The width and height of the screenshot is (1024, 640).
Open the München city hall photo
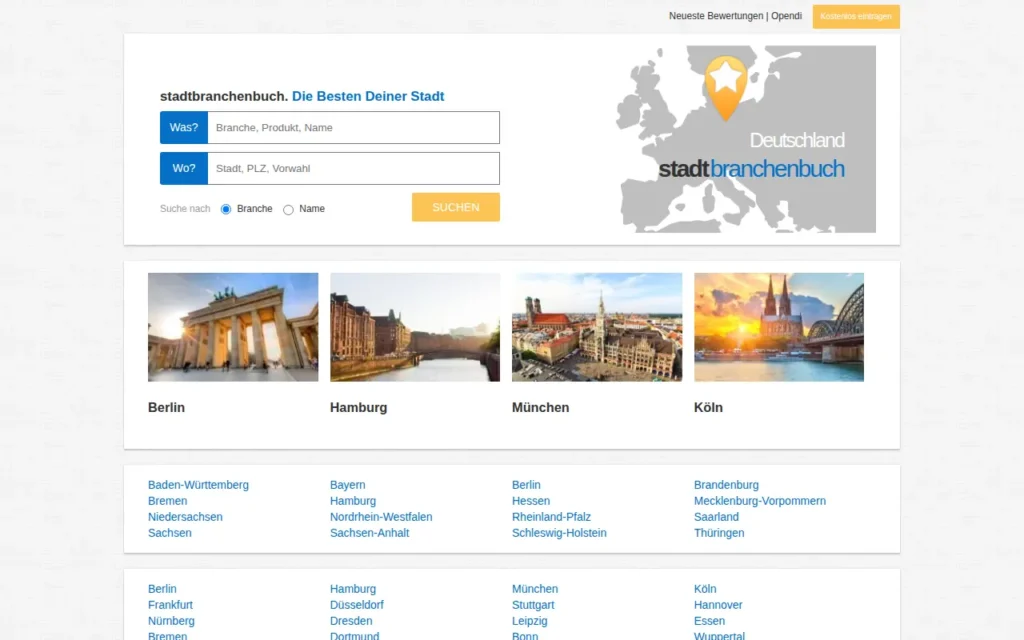[597, 327]
